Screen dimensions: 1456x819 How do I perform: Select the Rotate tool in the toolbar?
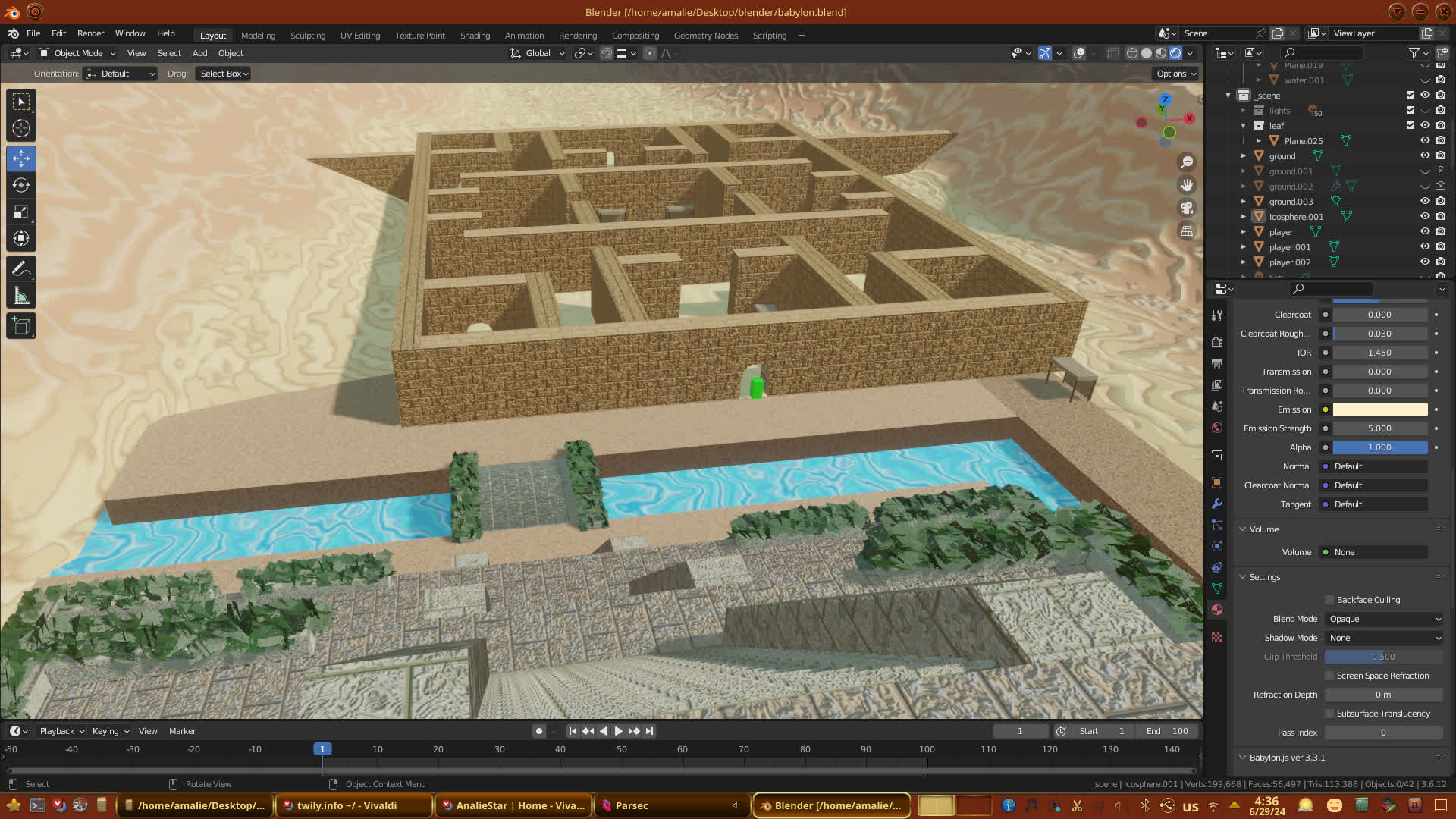[x=21, y=185]
